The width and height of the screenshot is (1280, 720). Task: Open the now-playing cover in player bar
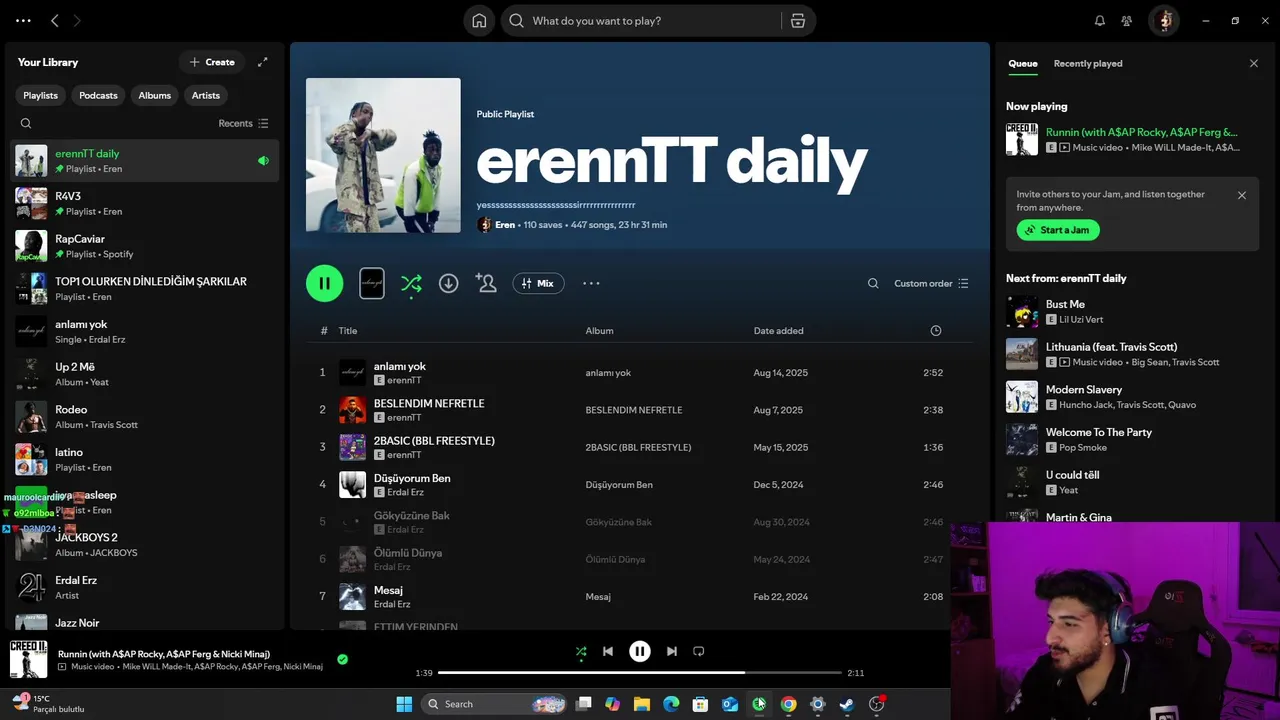pos(28,660)
